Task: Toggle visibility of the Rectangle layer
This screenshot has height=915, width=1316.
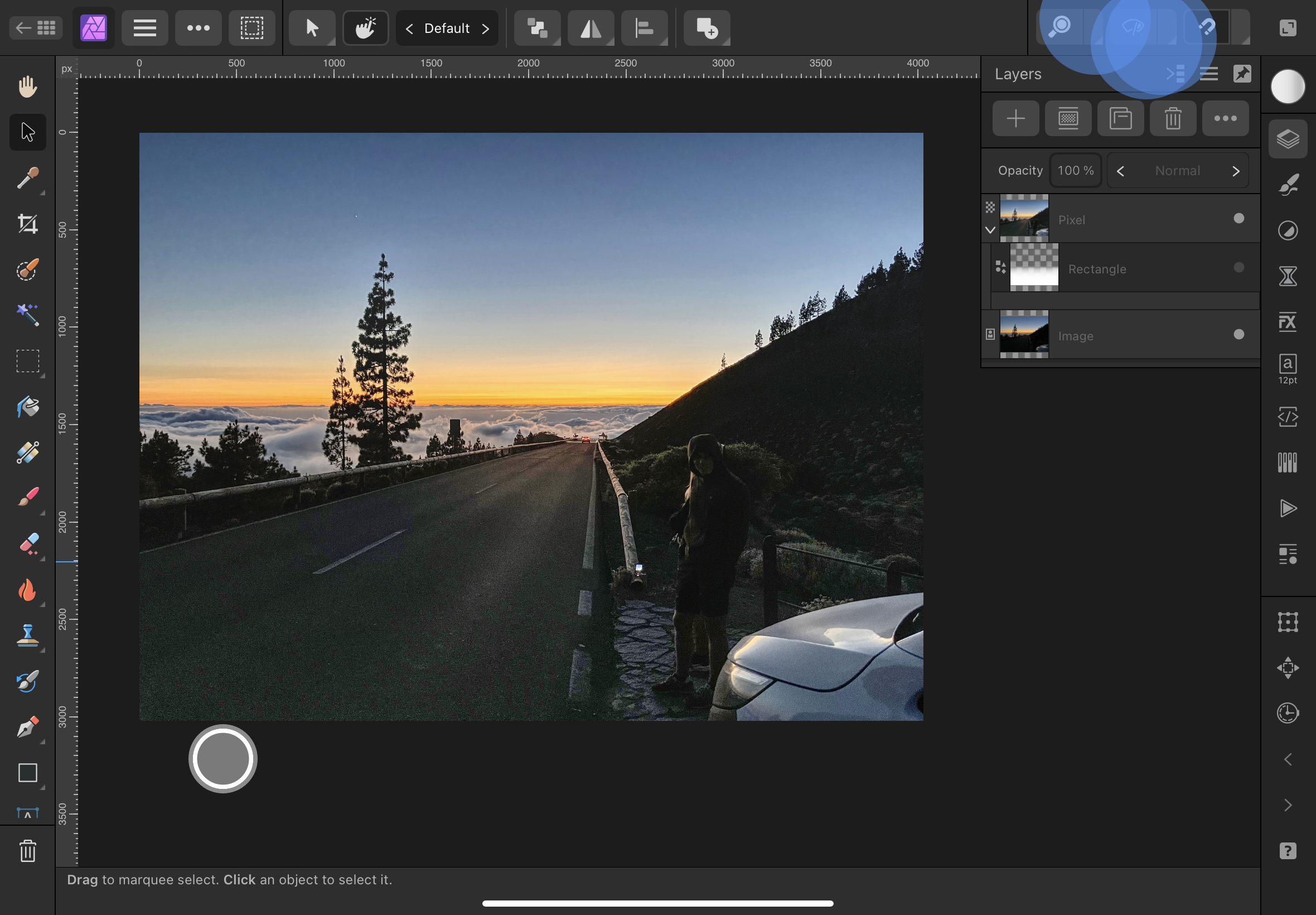Action: pyautogui.click(x=1238, y=267)
